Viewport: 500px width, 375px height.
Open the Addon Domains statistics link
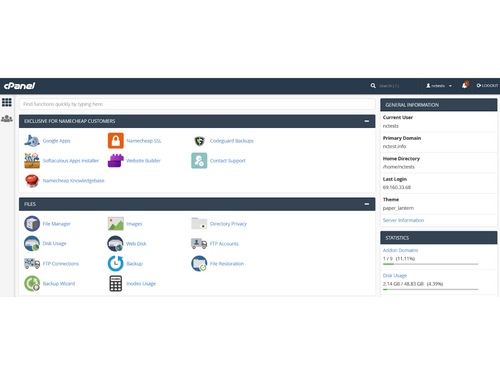click(400, 250)
